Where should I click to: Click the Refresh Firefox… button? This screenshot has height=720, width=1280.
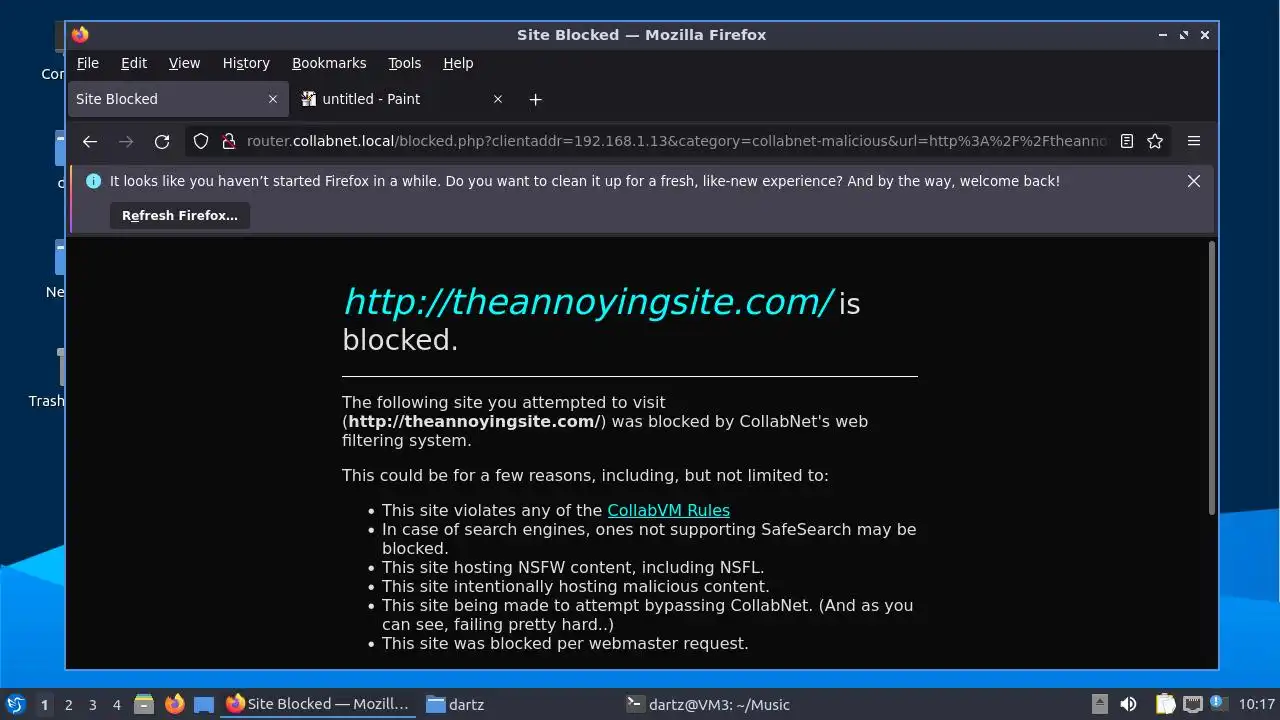[180, 215]
